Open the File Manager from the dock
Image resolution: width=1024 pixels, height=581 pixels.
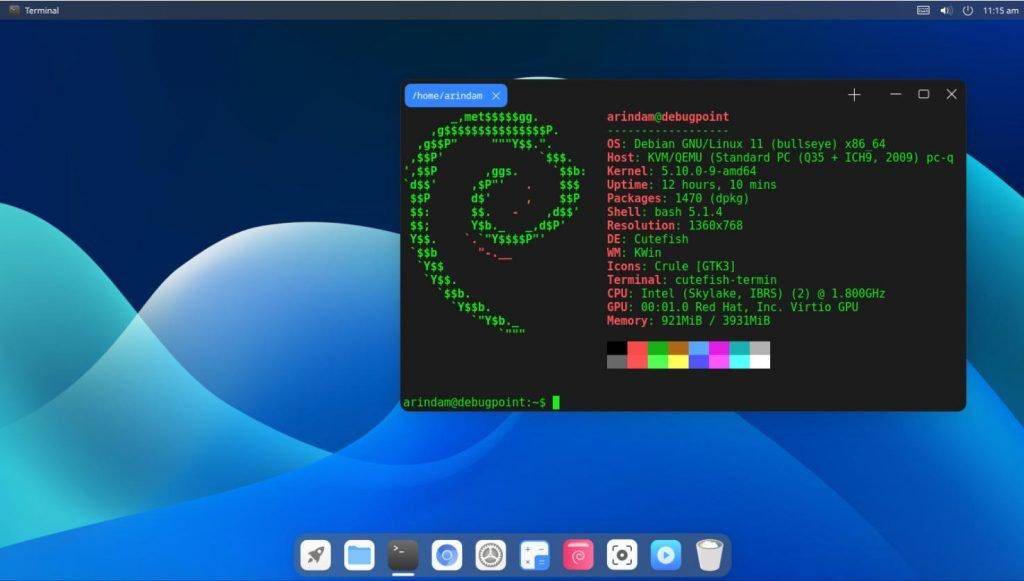tap(359, 555)
